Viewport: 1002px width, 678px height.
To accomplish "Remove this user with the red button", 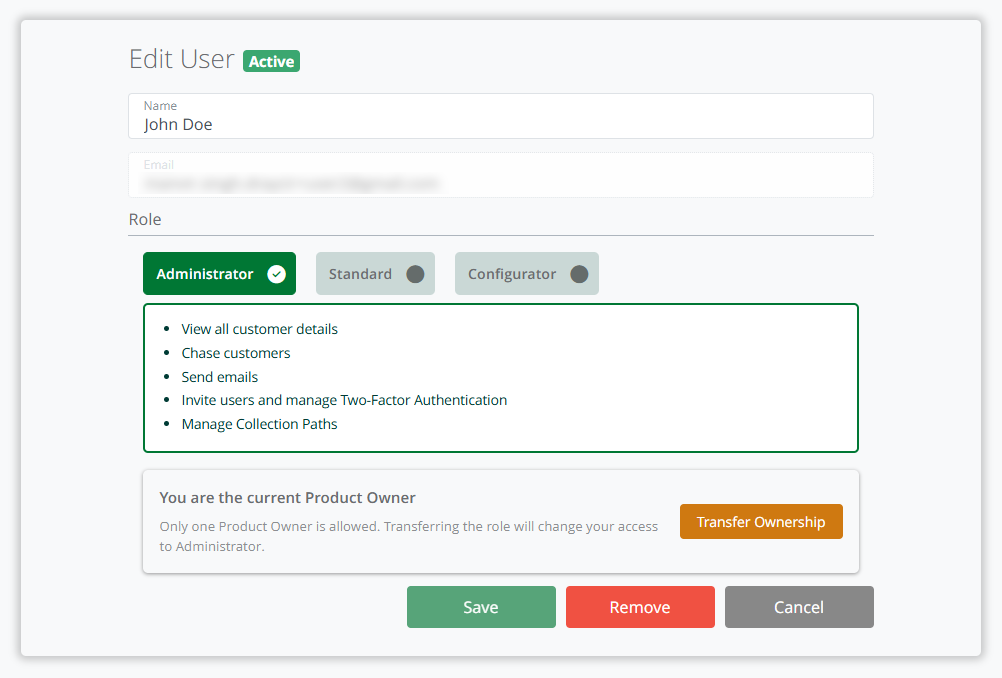I will point(640,607).
